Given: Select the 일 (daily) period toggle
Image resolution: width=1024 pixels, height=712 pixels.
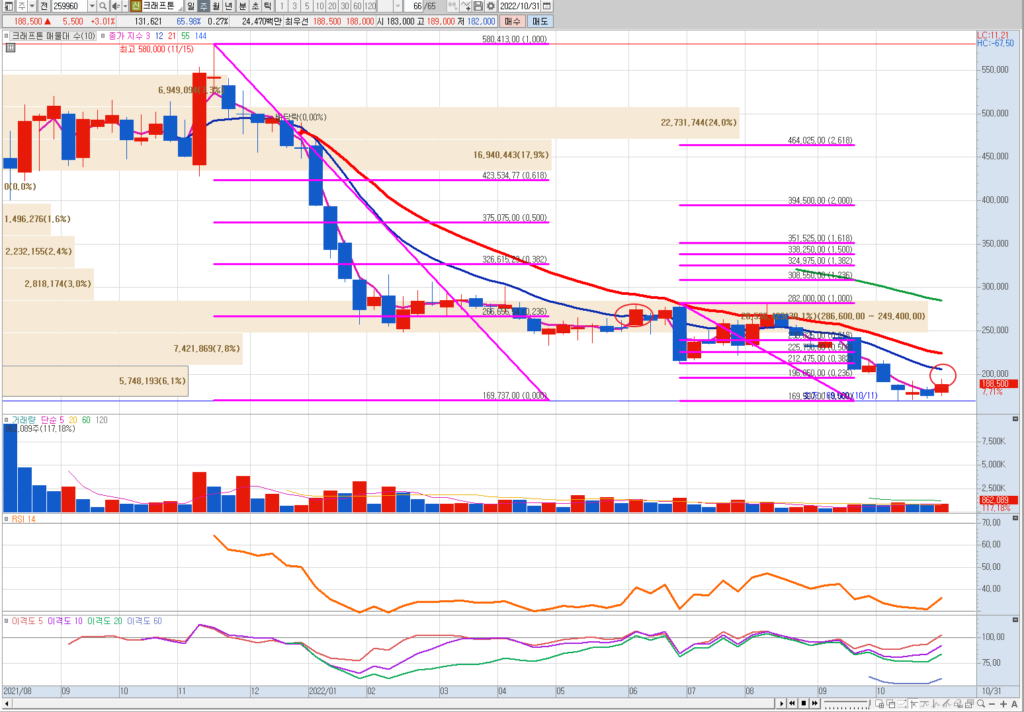Looking at the screenshot, I should [x=191, y=6].
